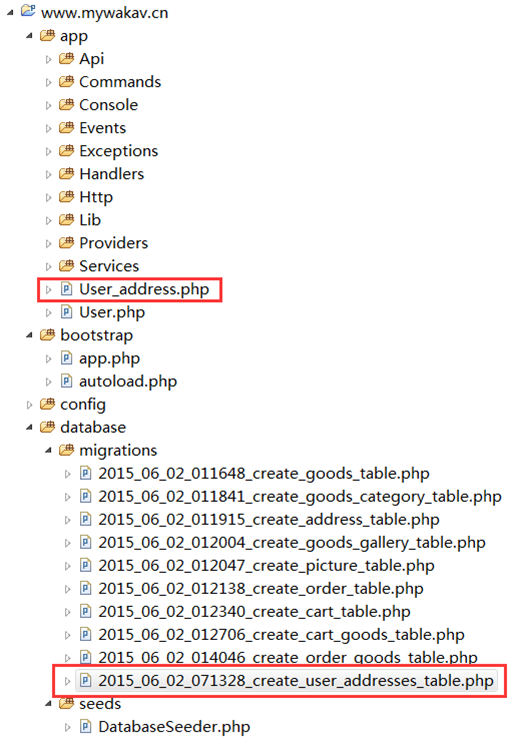Click the app folder icon
Image resolution: width=520 pixels, height=738 pixels.
47,35
